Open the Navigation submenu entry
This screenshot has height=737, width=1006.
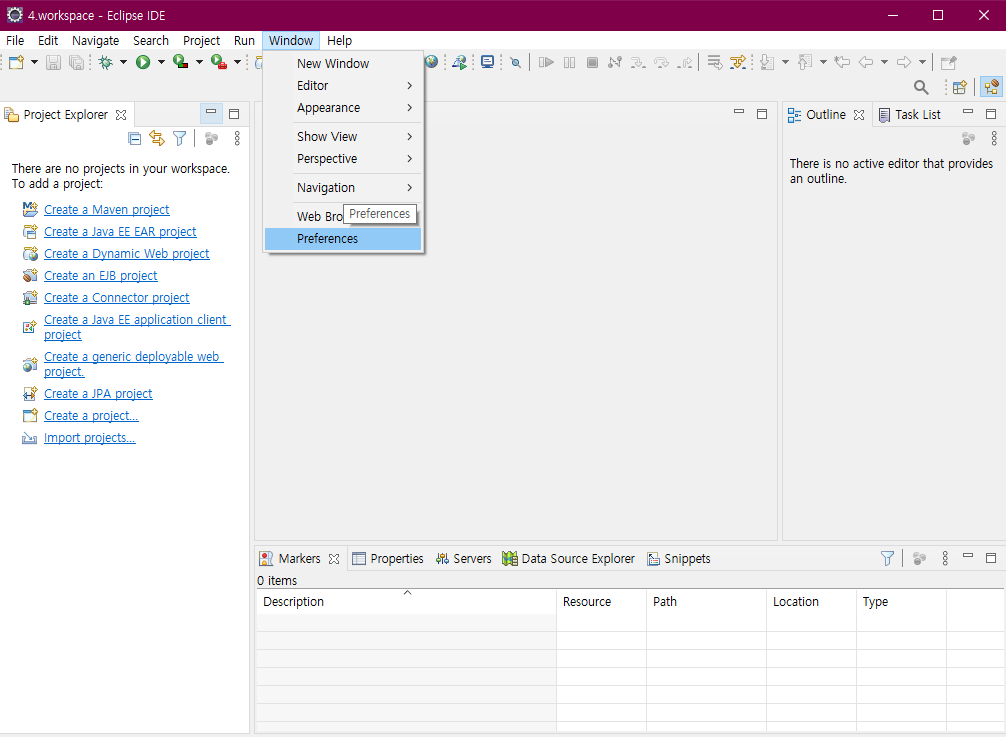pyautogui.click(x=343, y=187)
